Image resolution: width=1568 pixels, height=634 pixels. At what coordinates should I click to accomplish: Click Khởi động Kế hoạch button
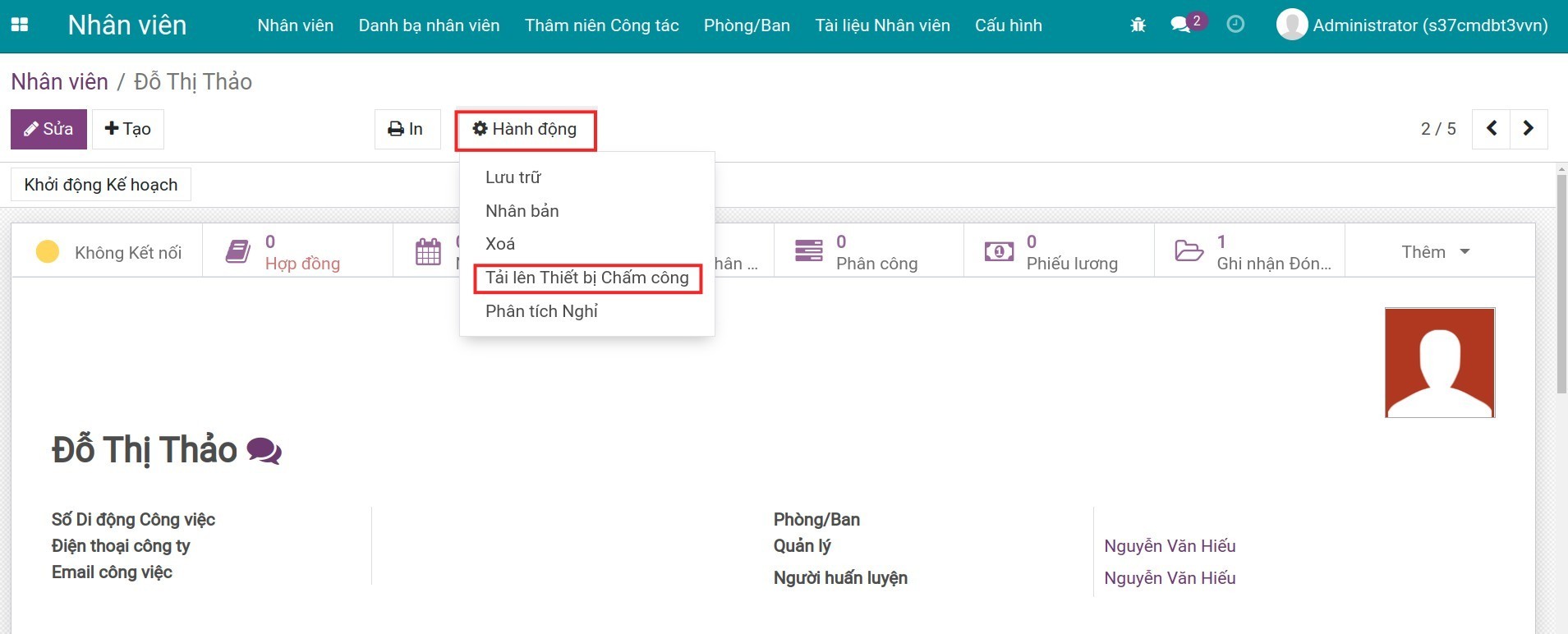click(x=101, y=185)
